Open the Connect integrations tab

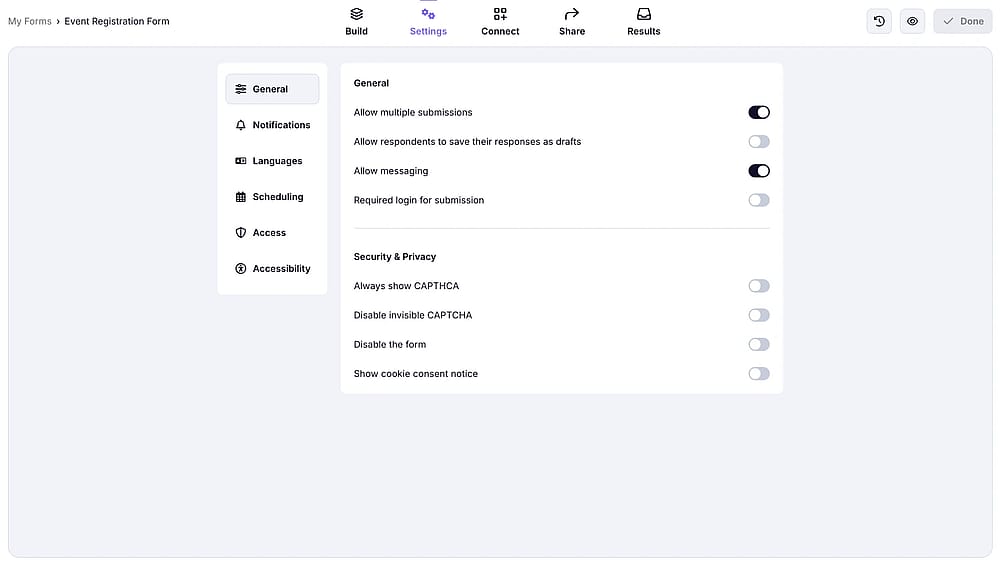point(500,22)
